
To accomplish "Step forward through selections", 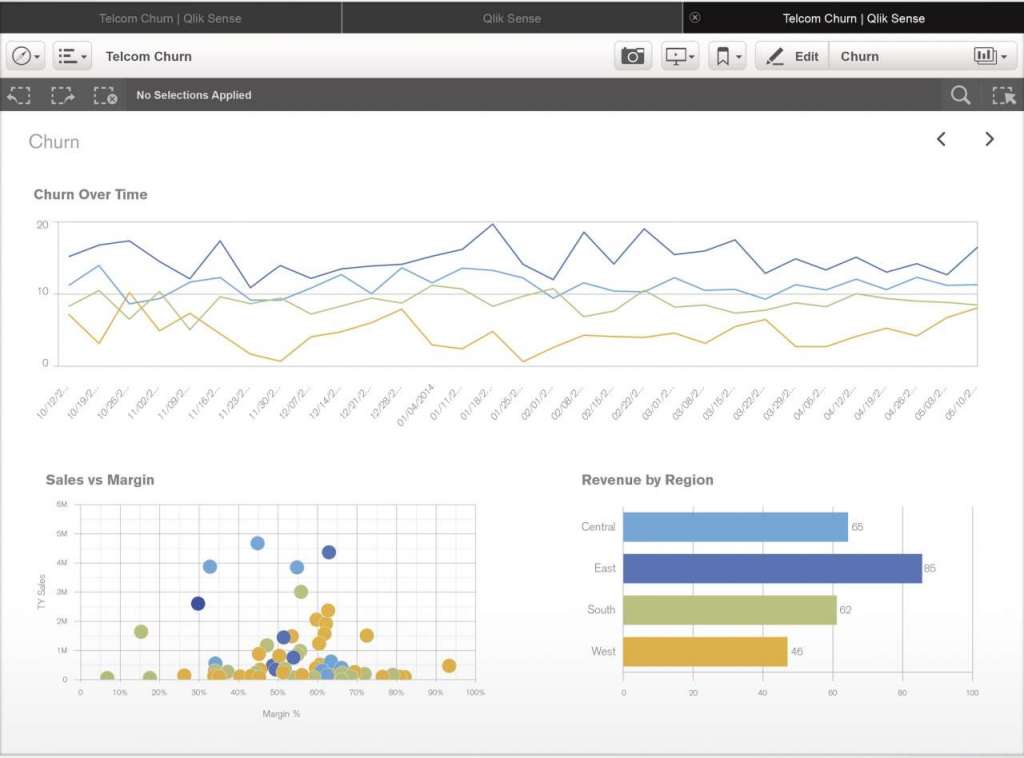I will [x=63, y=96].
